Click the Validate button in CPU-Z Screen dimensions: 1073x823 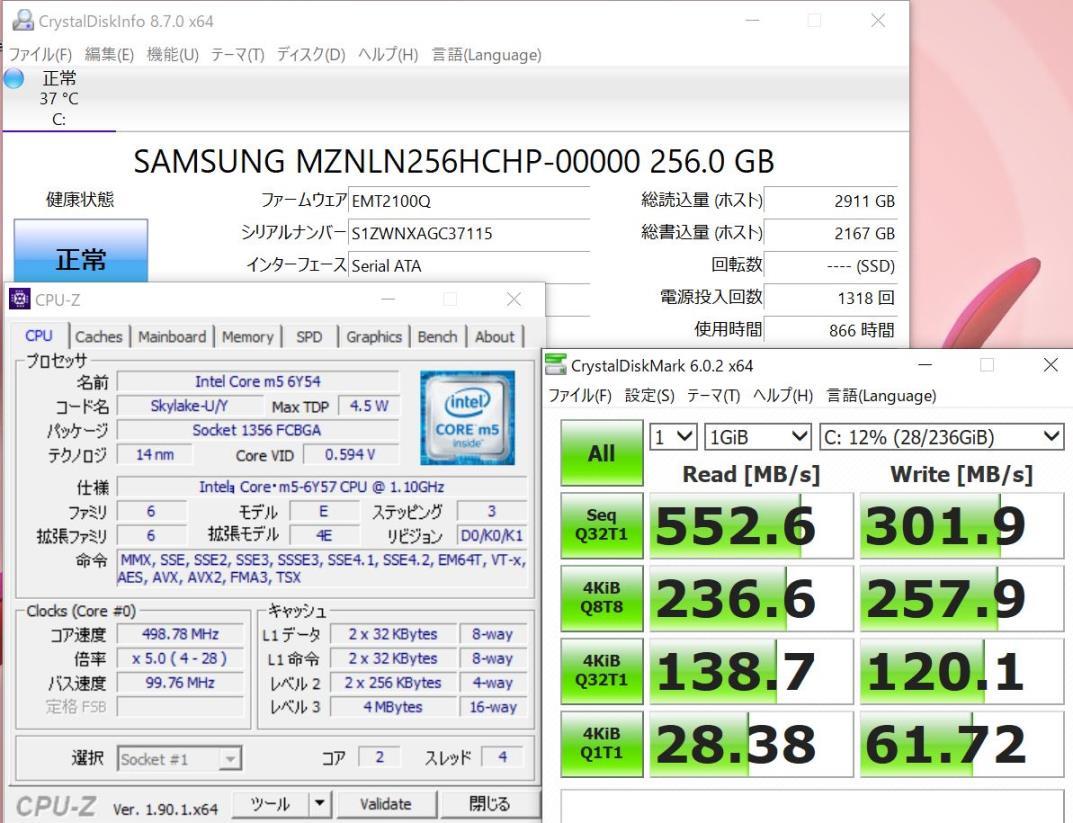(386, 804)
